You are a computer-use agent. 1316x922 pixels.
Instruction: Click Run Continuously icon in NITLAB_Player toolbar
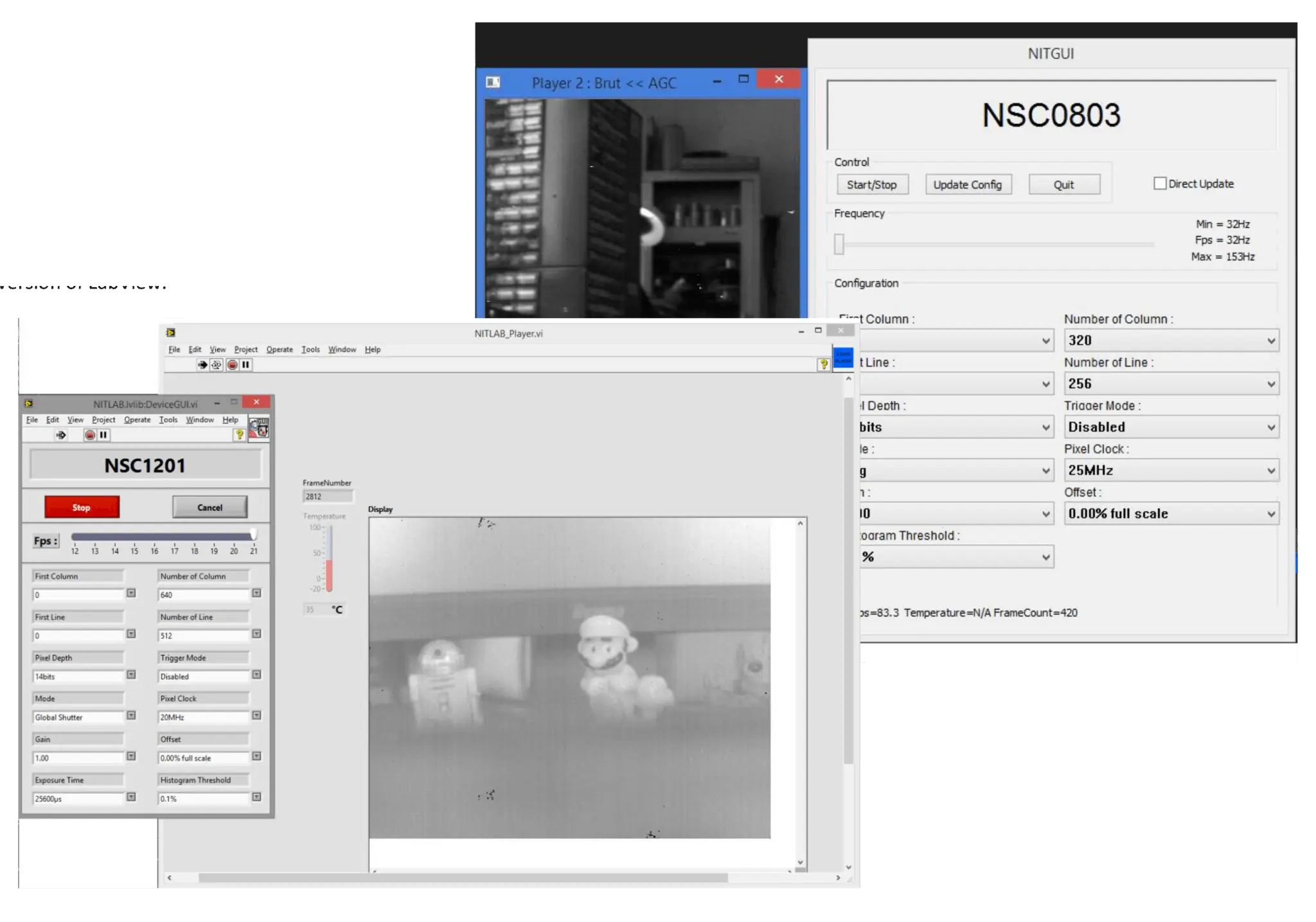click(x=217, y=365)
